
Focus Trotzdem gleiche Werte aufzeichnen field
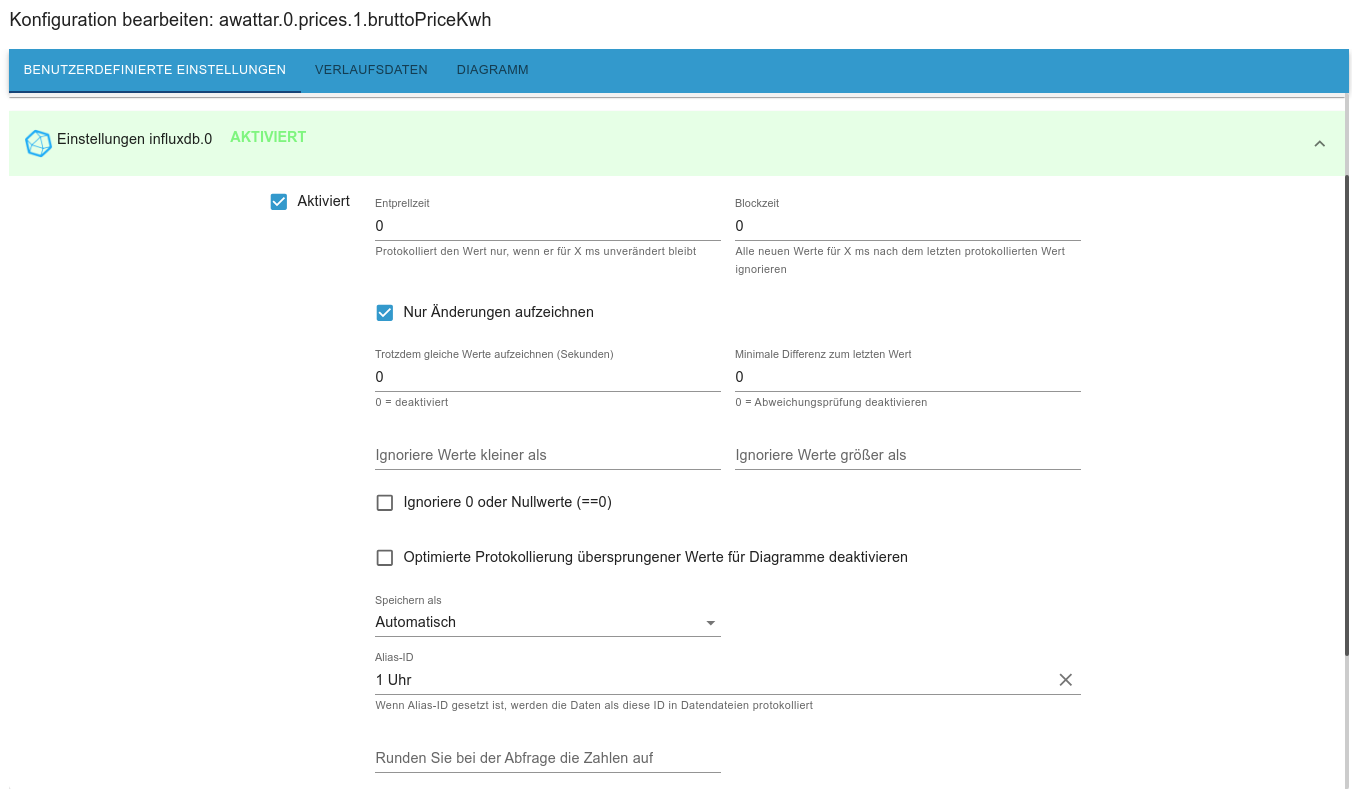548,377
